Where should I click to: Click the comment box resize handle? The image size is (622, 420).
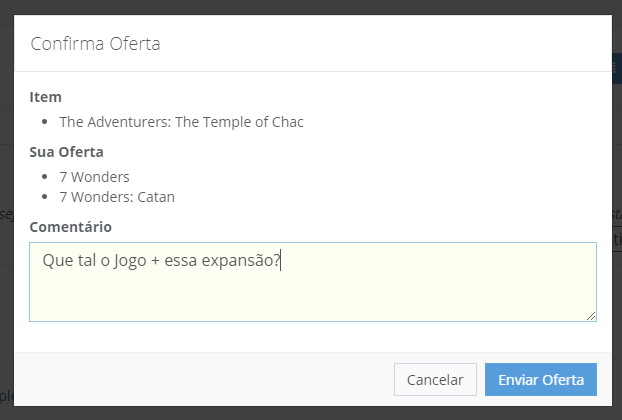click(591, 316)
